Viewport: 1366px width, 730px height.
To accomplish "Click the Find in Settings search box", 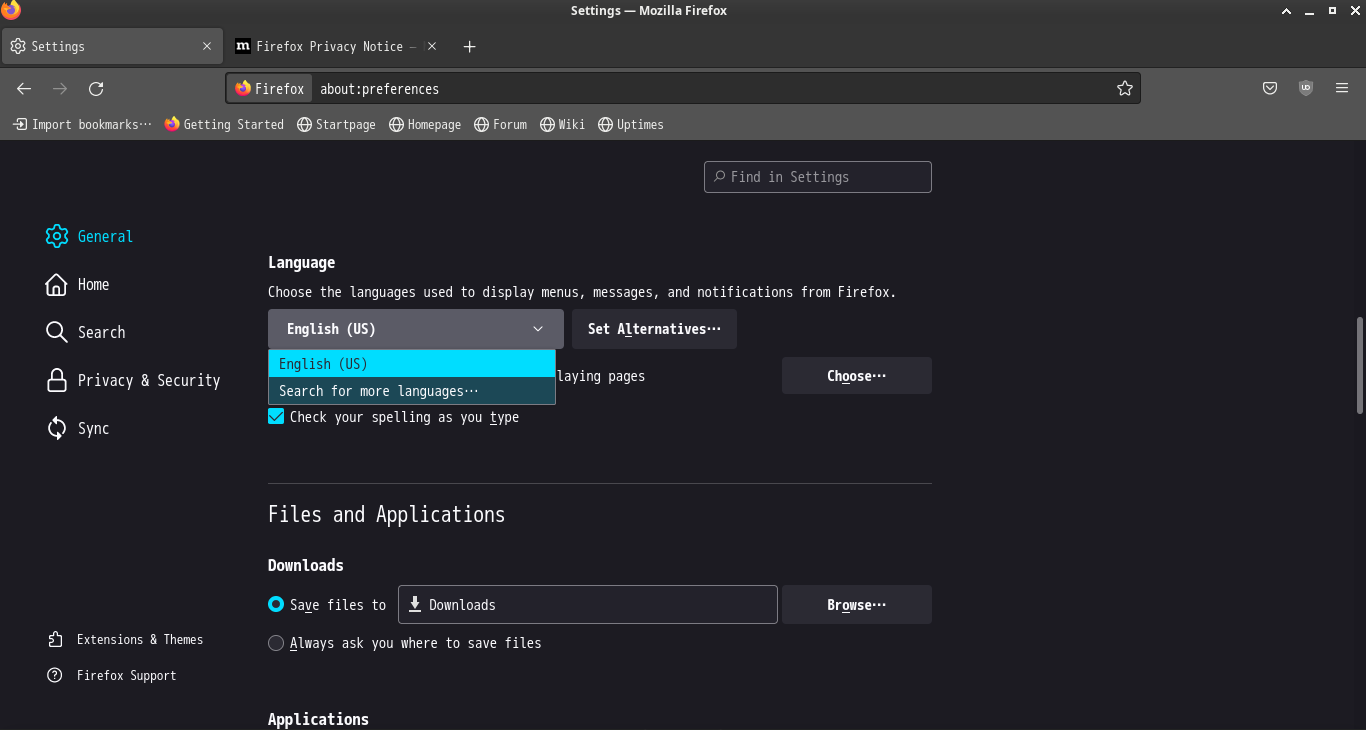I will (x=818, y=177).
